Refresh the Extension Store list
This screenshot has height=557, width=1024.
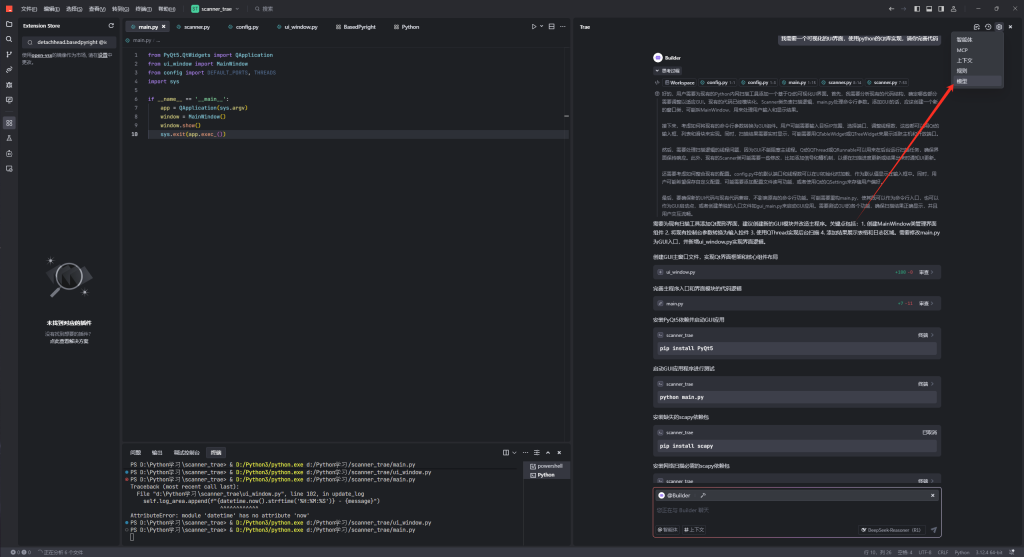pos(111,26)
